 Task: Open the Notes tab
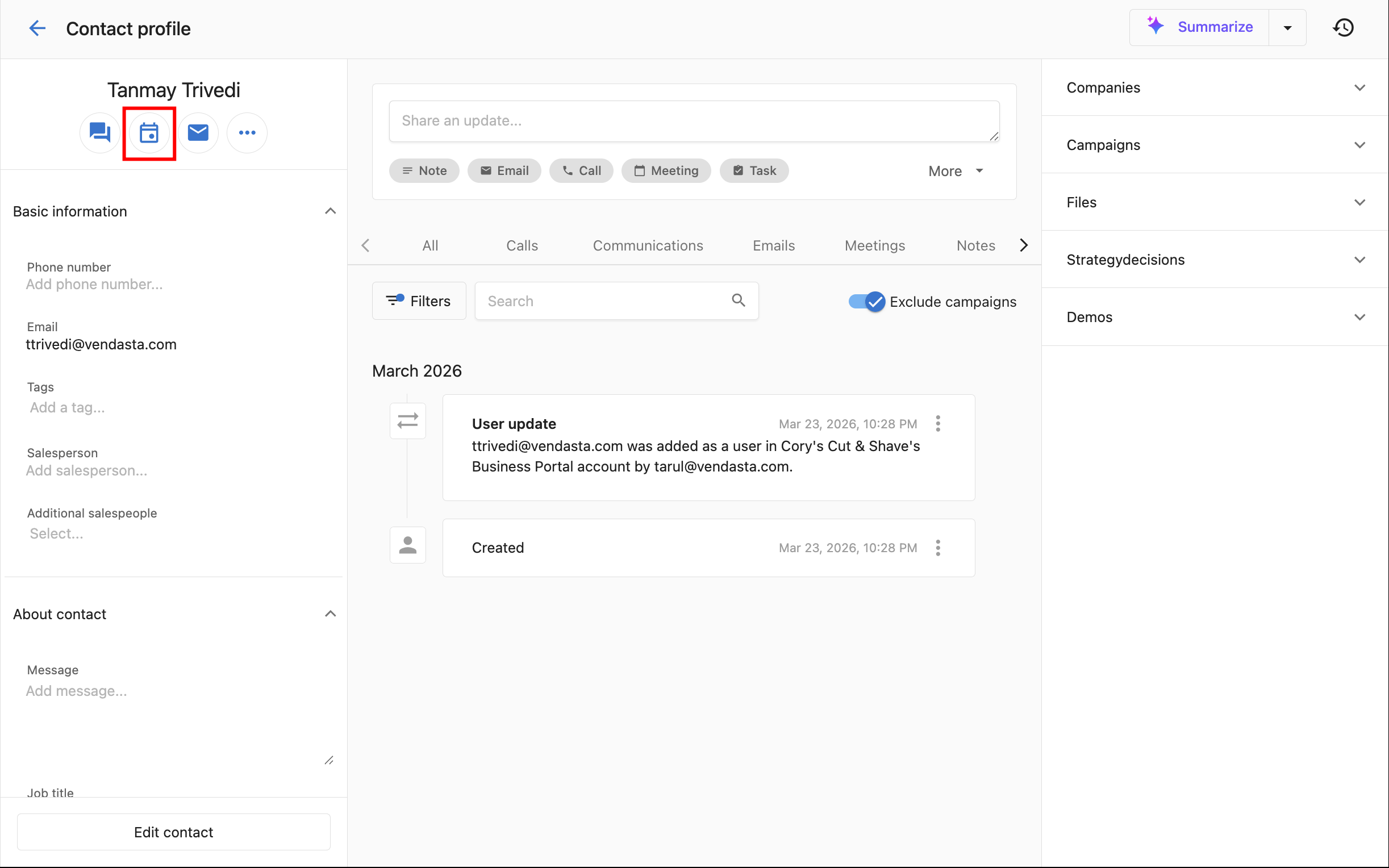975,245
